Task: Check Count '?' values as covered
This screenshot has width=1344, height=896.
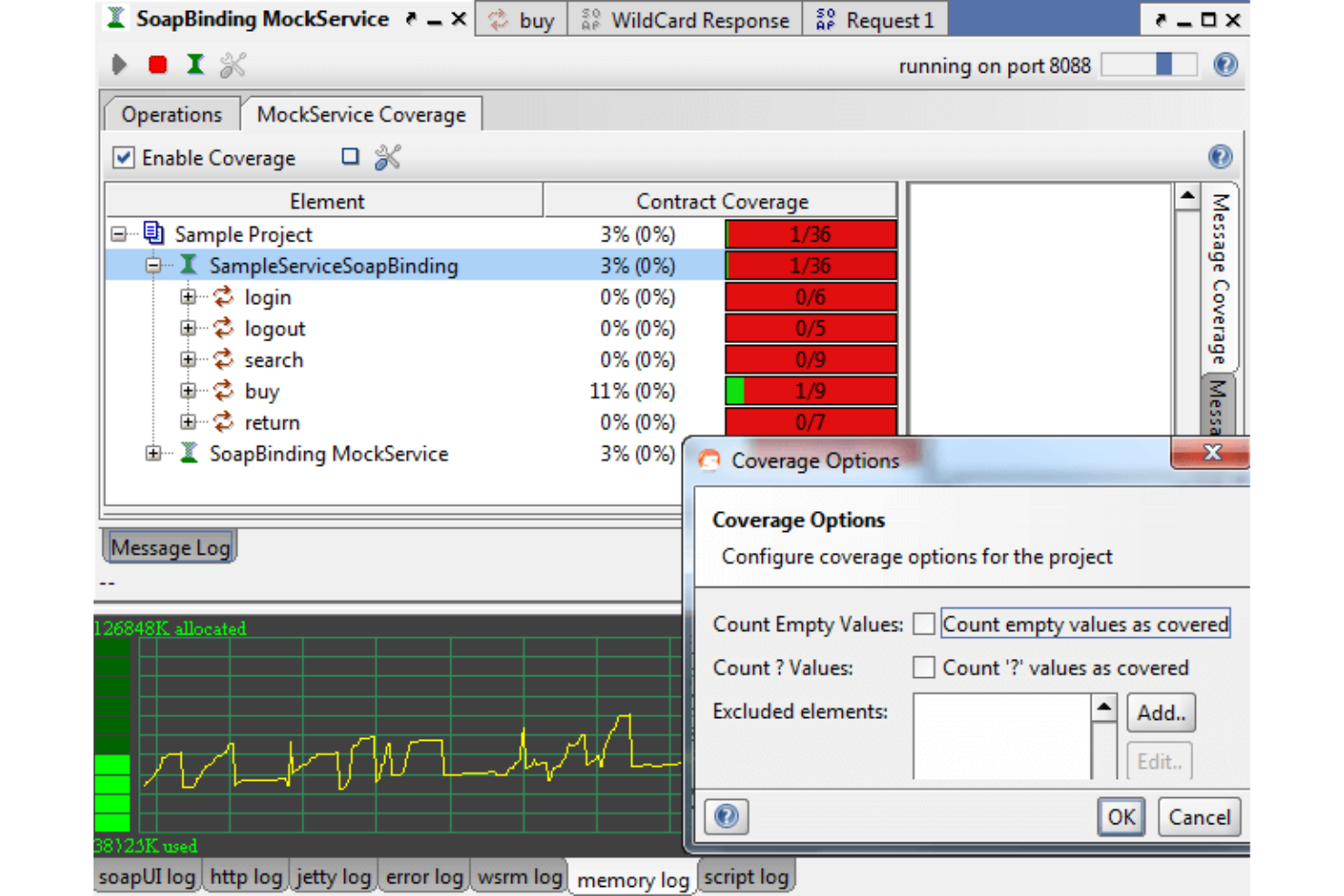Action: [924, 667]
